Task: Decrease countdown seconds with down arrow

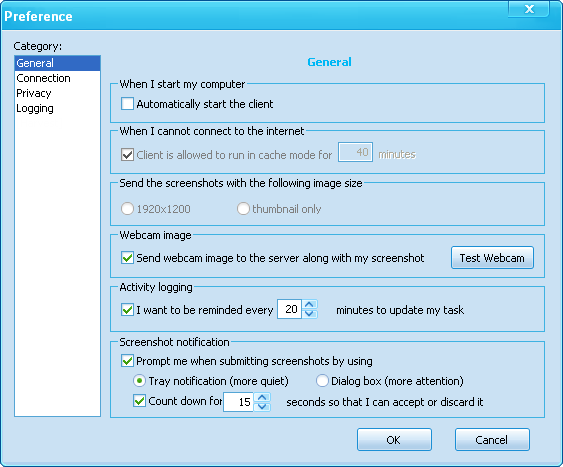Action: [x=262, y=407]
